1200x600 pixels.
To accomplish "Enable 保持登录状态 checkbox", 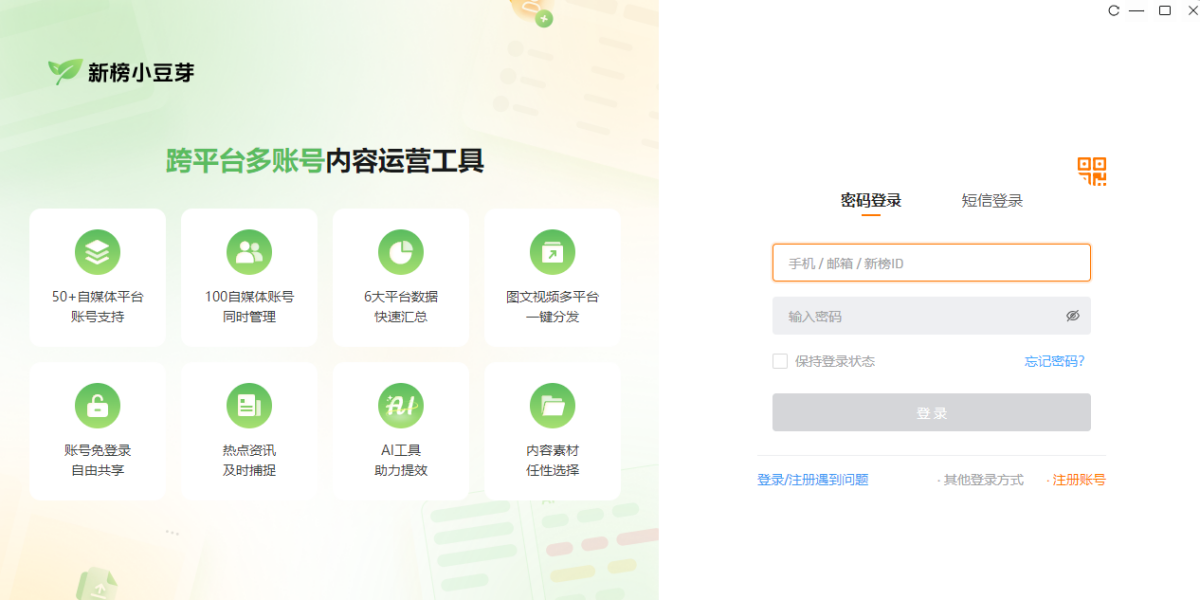I will click(x=780, y=361).
